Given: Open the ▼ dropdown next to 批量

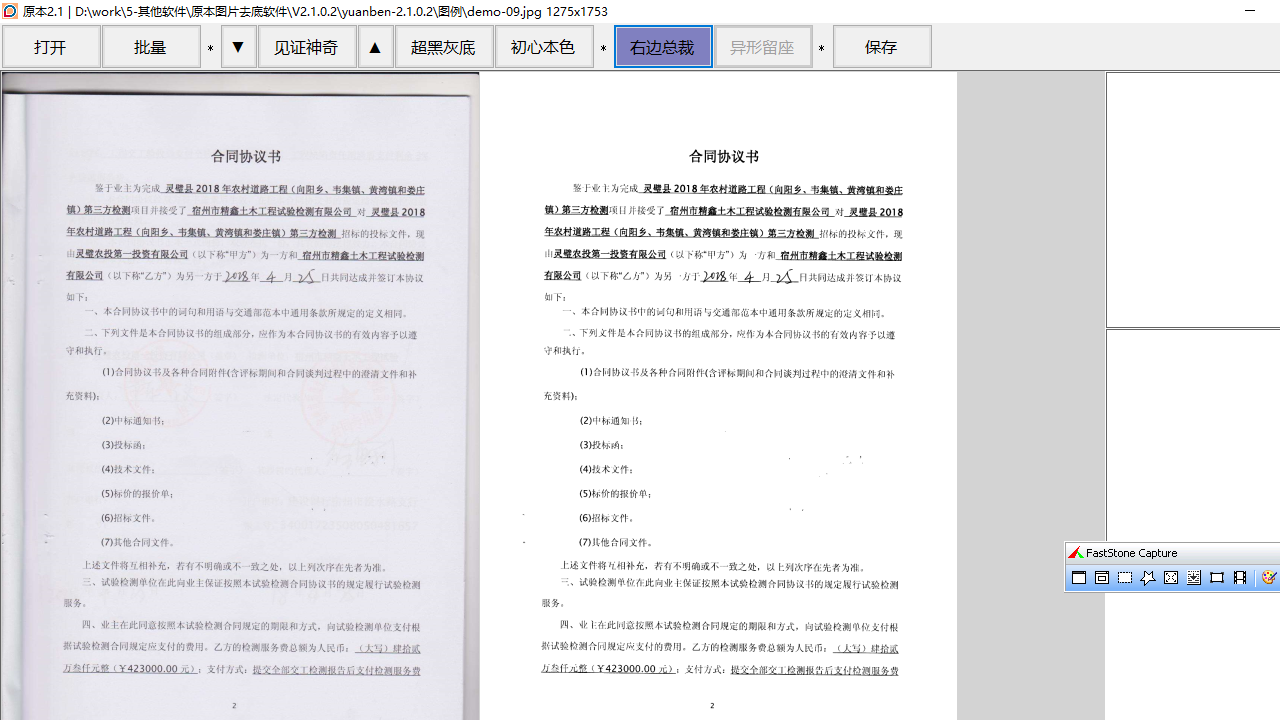Looking at the screenshot, I should (238, 46).
